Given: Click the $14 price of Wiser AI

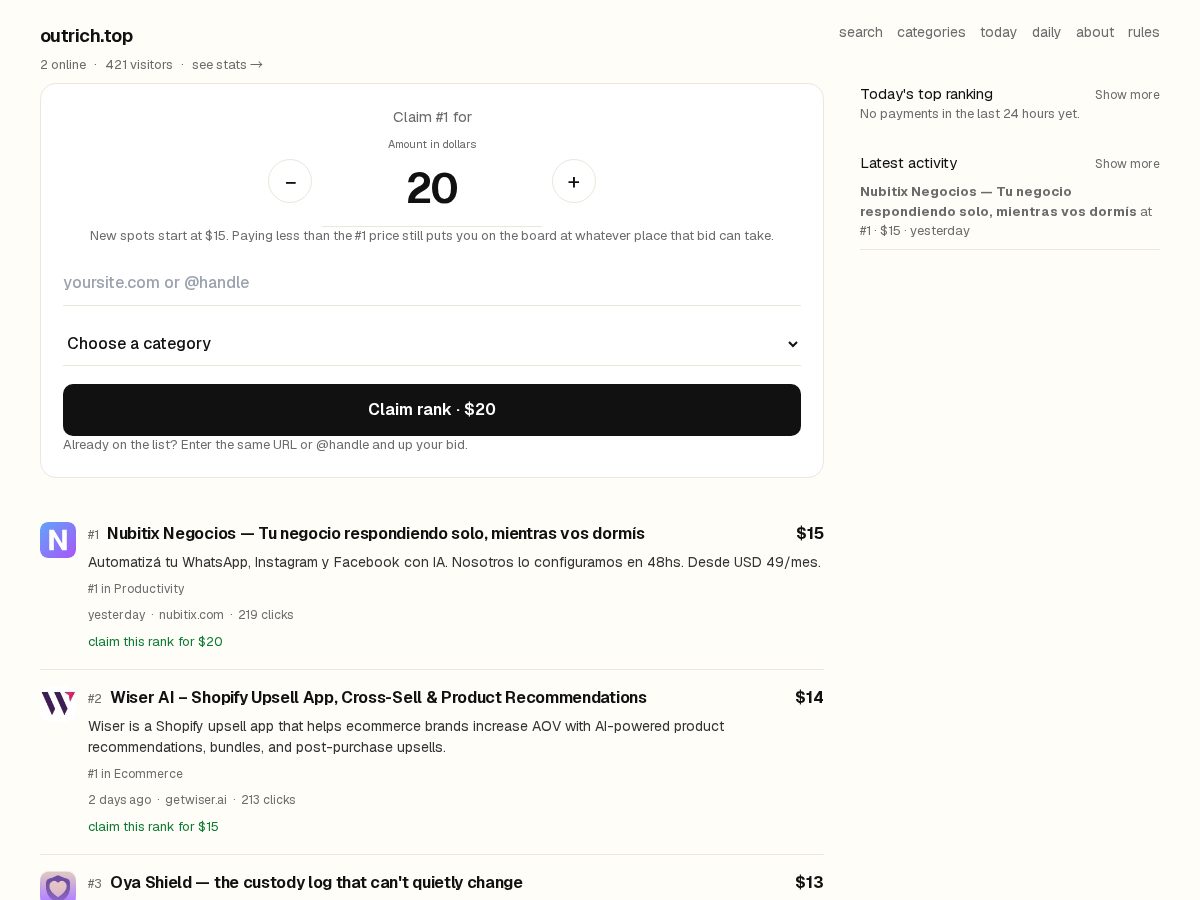Looking at the screenshot, I should 809,698.
